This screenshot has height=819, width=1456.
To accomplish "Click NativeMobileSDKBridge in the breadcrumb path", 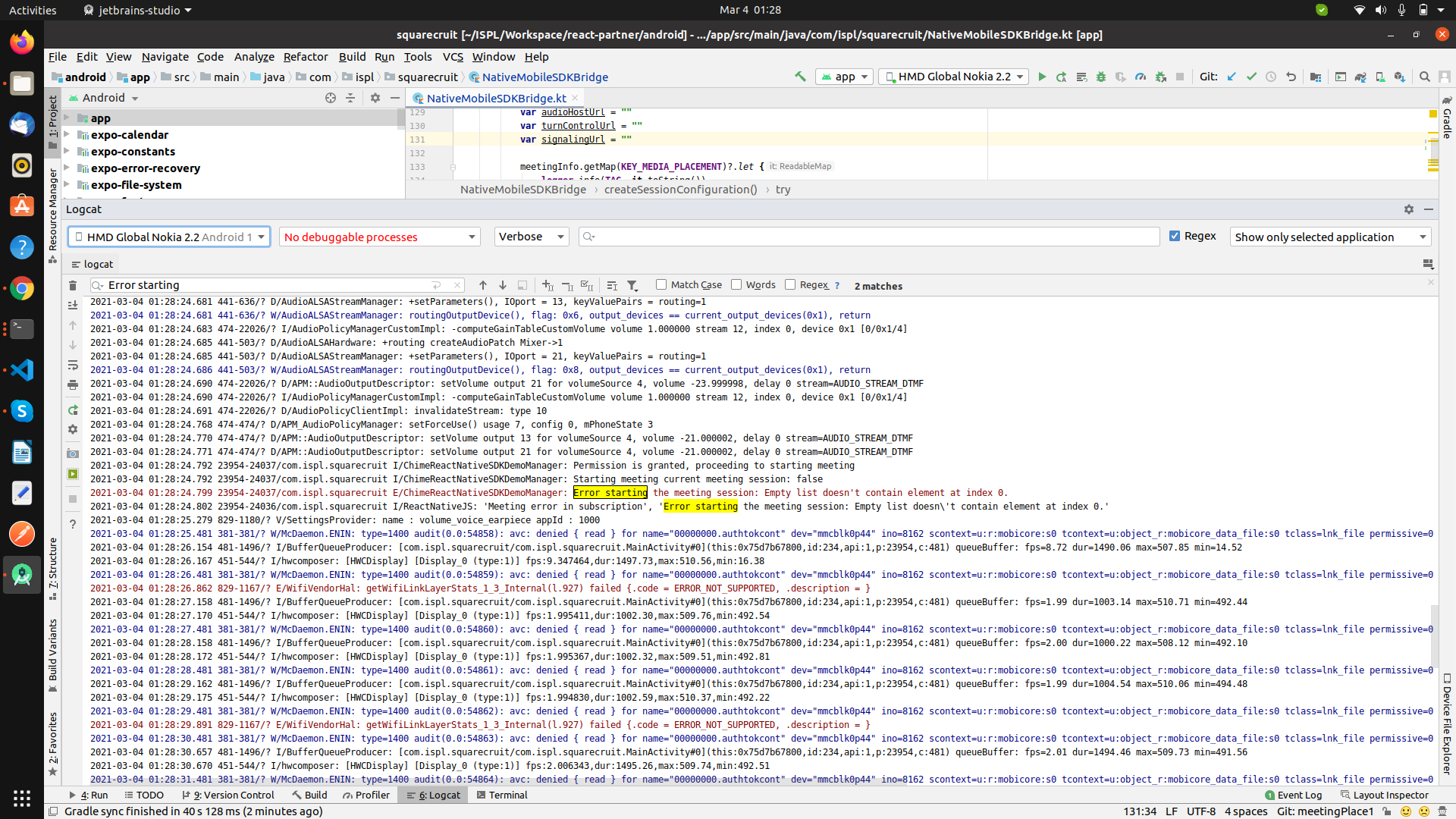I will pyautogui.click(x=544, y=77).
